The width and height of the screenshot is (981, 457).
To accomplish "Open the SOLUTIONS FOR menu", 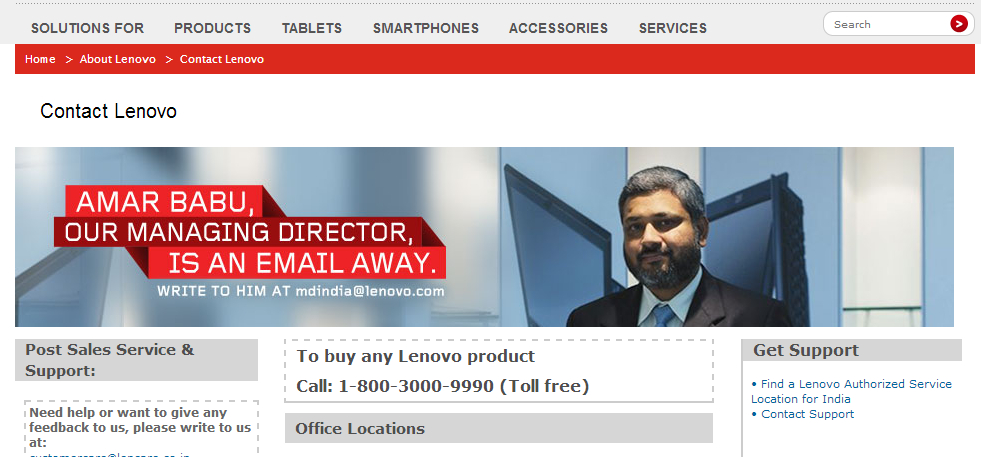I will pos(88,28).
